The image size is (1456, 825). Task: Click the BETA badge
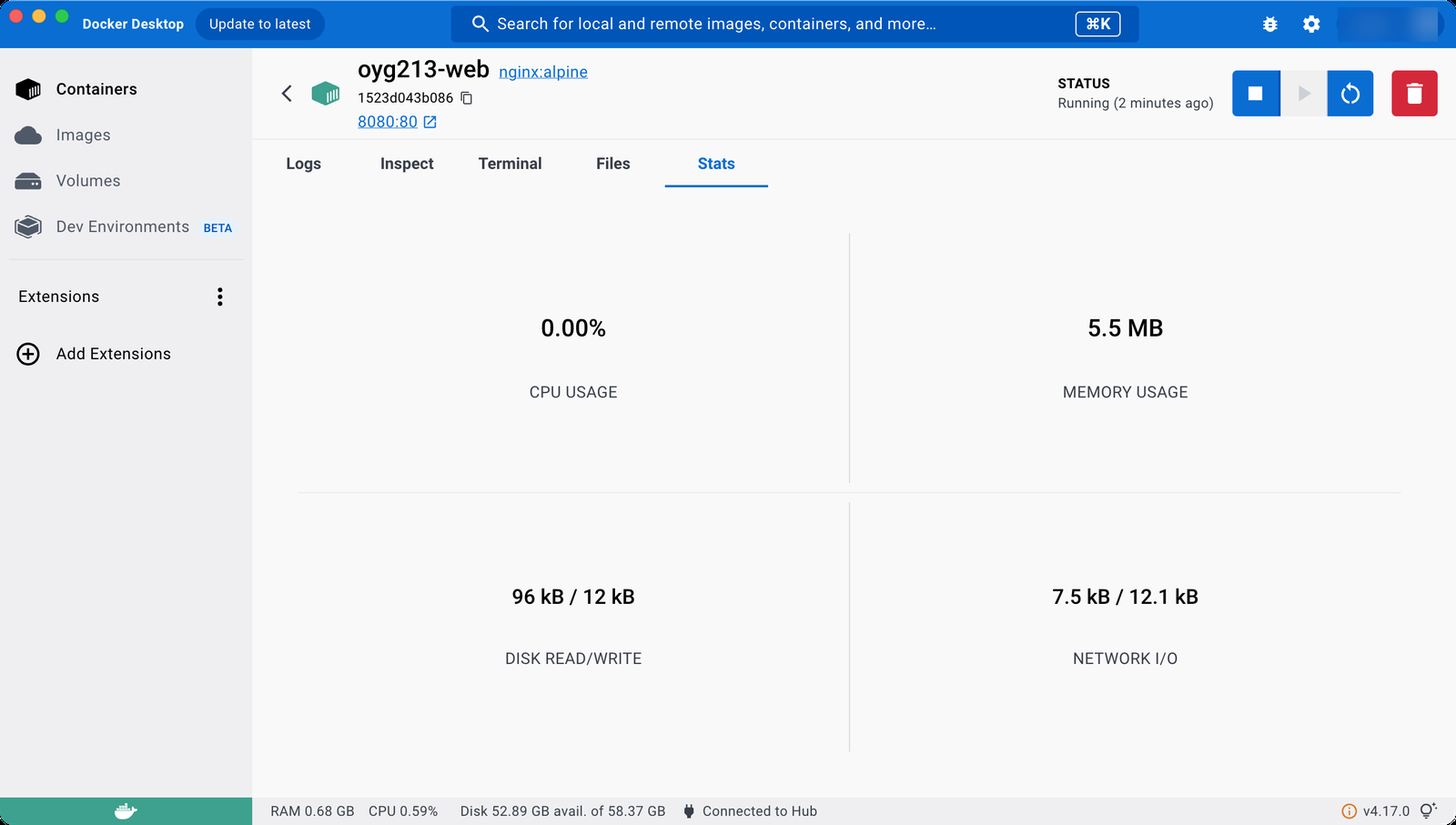pos(217,228)
